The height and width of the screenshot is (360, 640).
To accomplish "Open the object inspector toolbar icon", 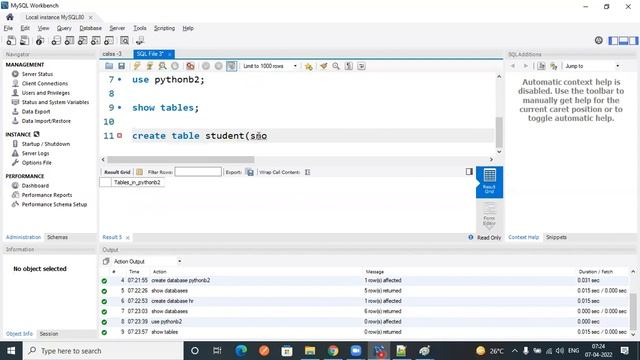I will [40, 40].
